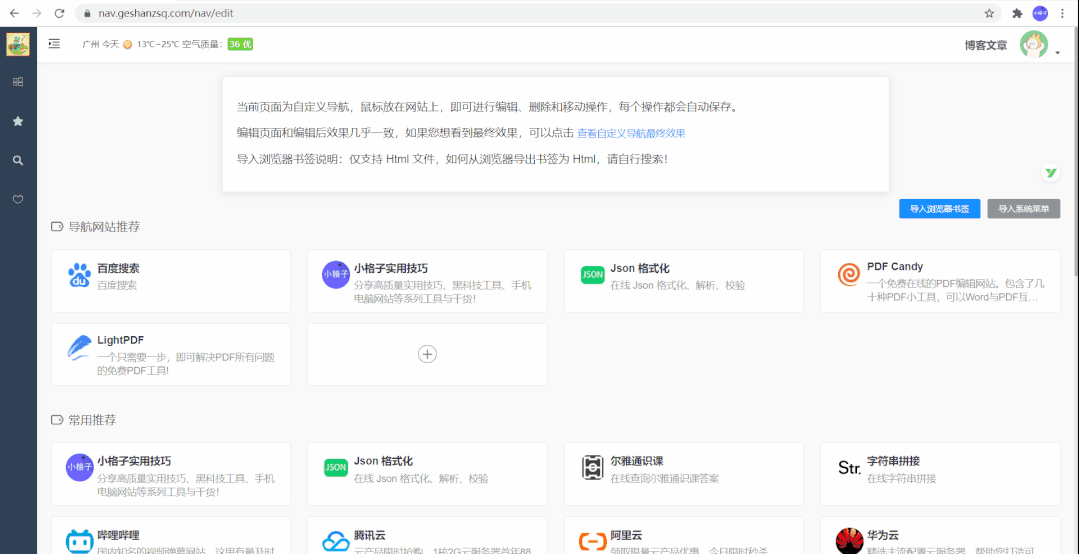
Task: Click 导入系统菜单 gray button
Action: (1024, 209)
